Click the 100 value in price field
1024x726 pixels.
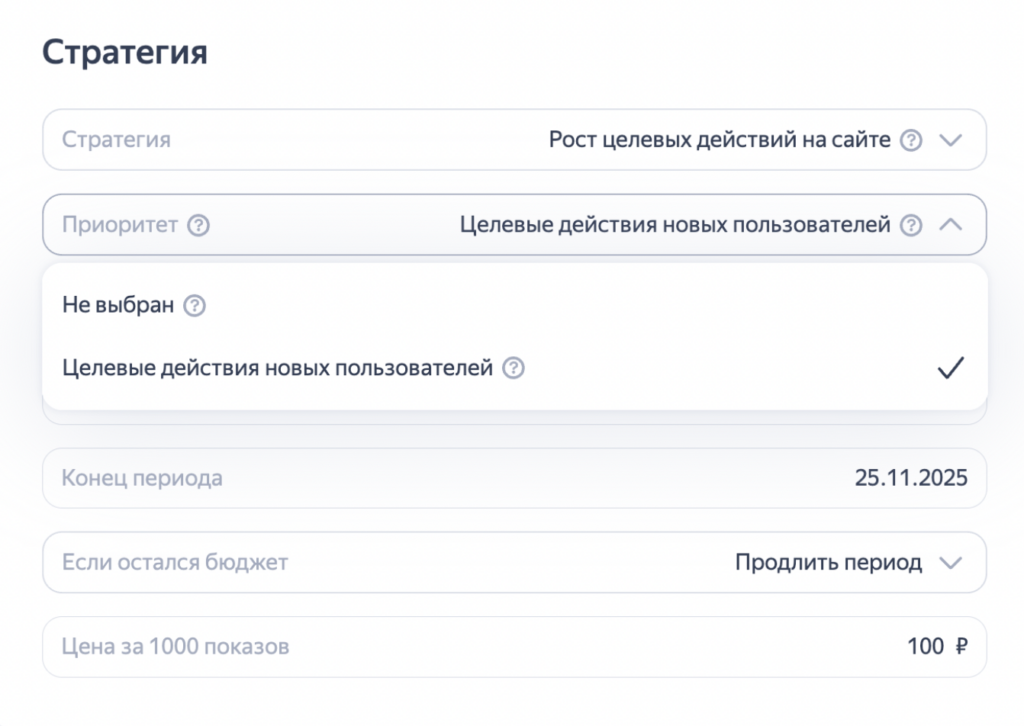925,646
